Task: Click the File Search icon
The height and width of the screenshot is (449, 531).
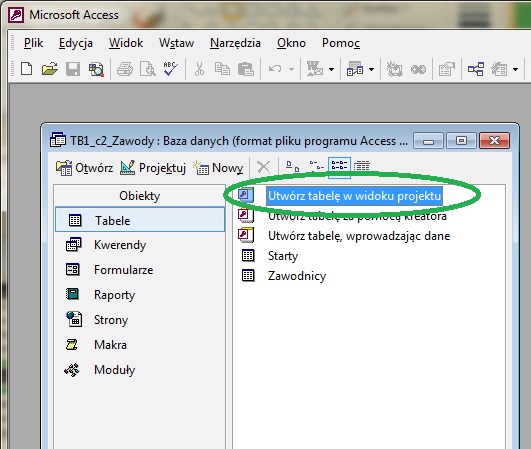Action: coord(96,69)
